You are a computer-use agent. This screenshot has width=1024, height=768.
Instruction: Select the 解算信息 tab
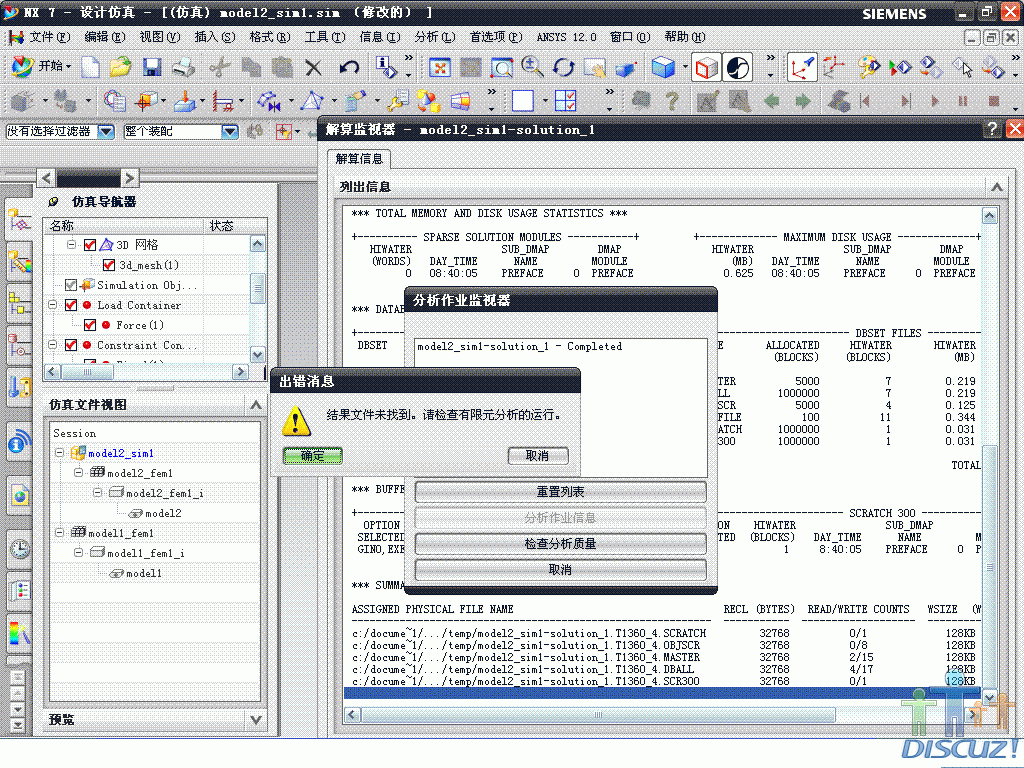[359, 159]
